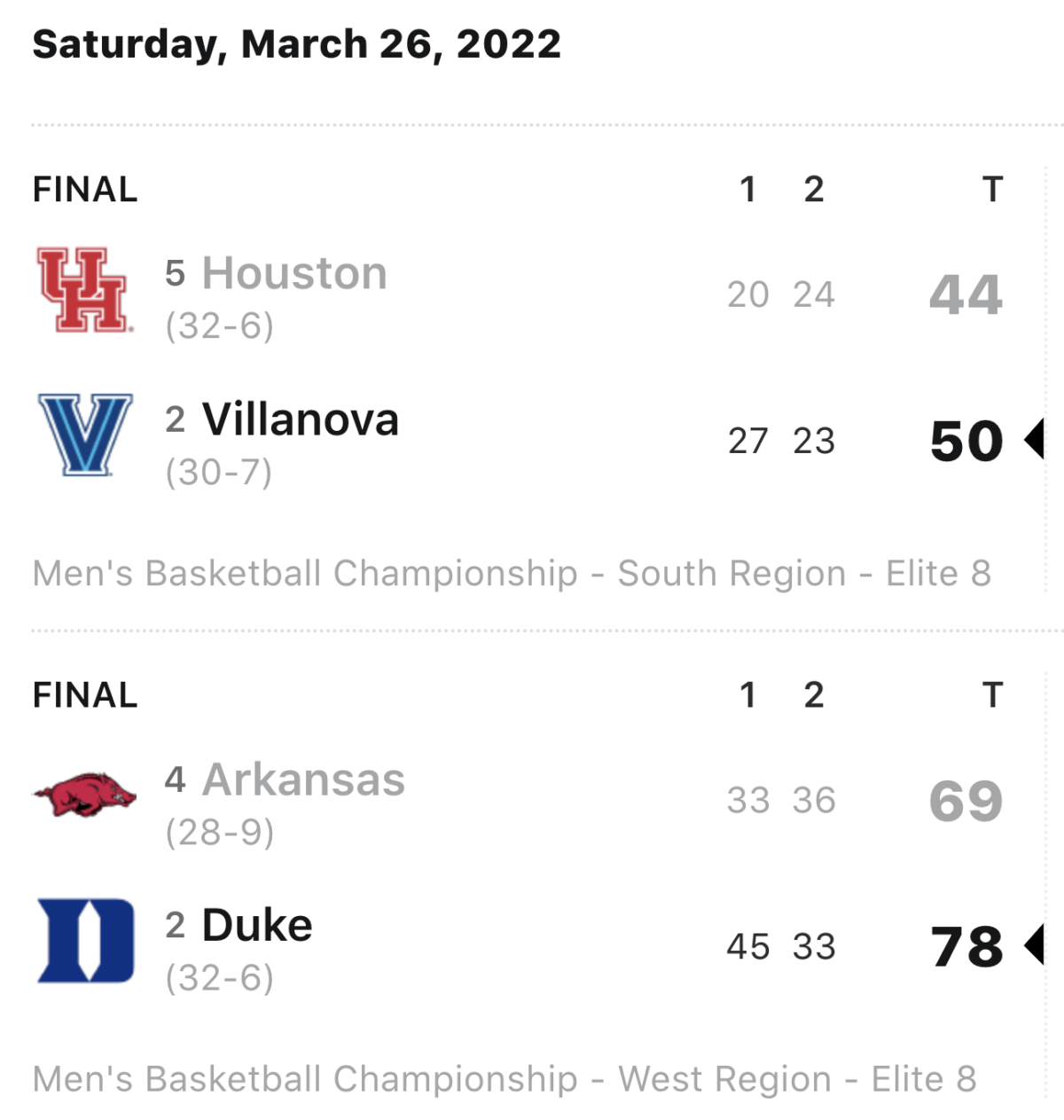Click the winner arrow beside Villanova's 50

(1034, 440)
